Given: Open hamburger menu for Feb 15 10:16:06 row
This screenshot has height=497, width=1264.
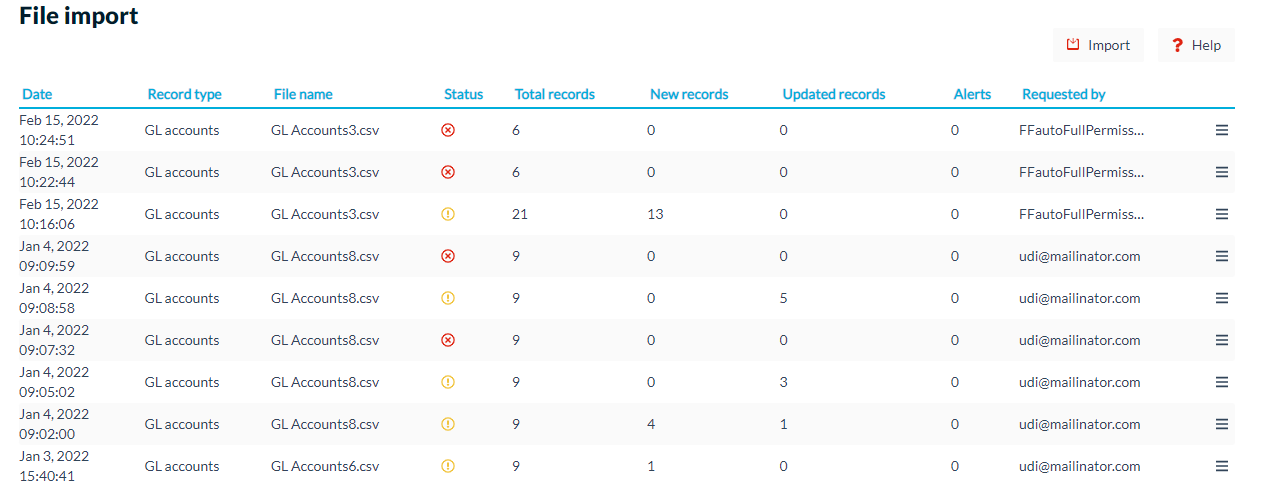Looking at the screenshot, I should [x=1221, y=214].
